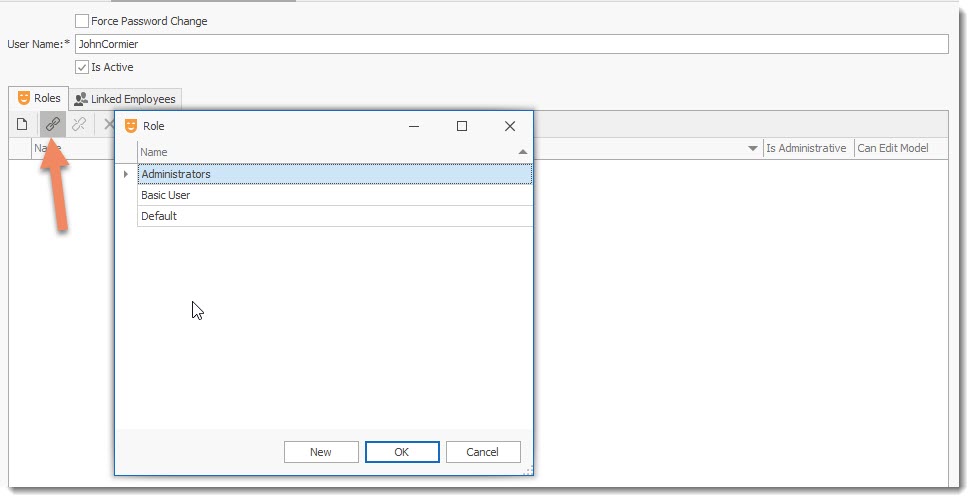Screen dimensions: 974x502
Task: Click the New button in Role dialog
Action: pyautogui.click(x=321, y=452)
